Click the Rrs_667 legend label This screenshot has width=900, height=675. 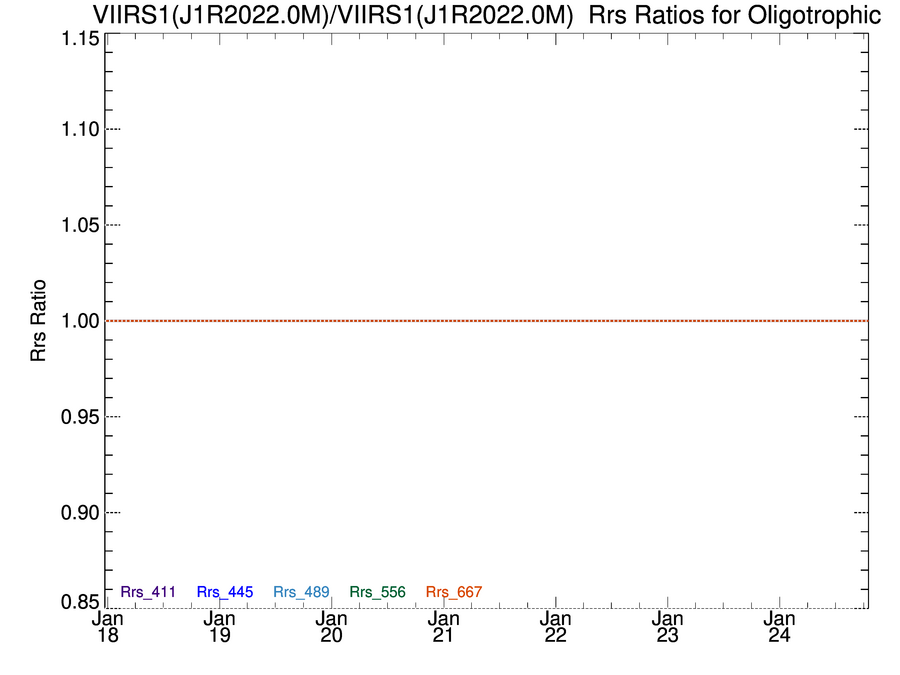454,592
